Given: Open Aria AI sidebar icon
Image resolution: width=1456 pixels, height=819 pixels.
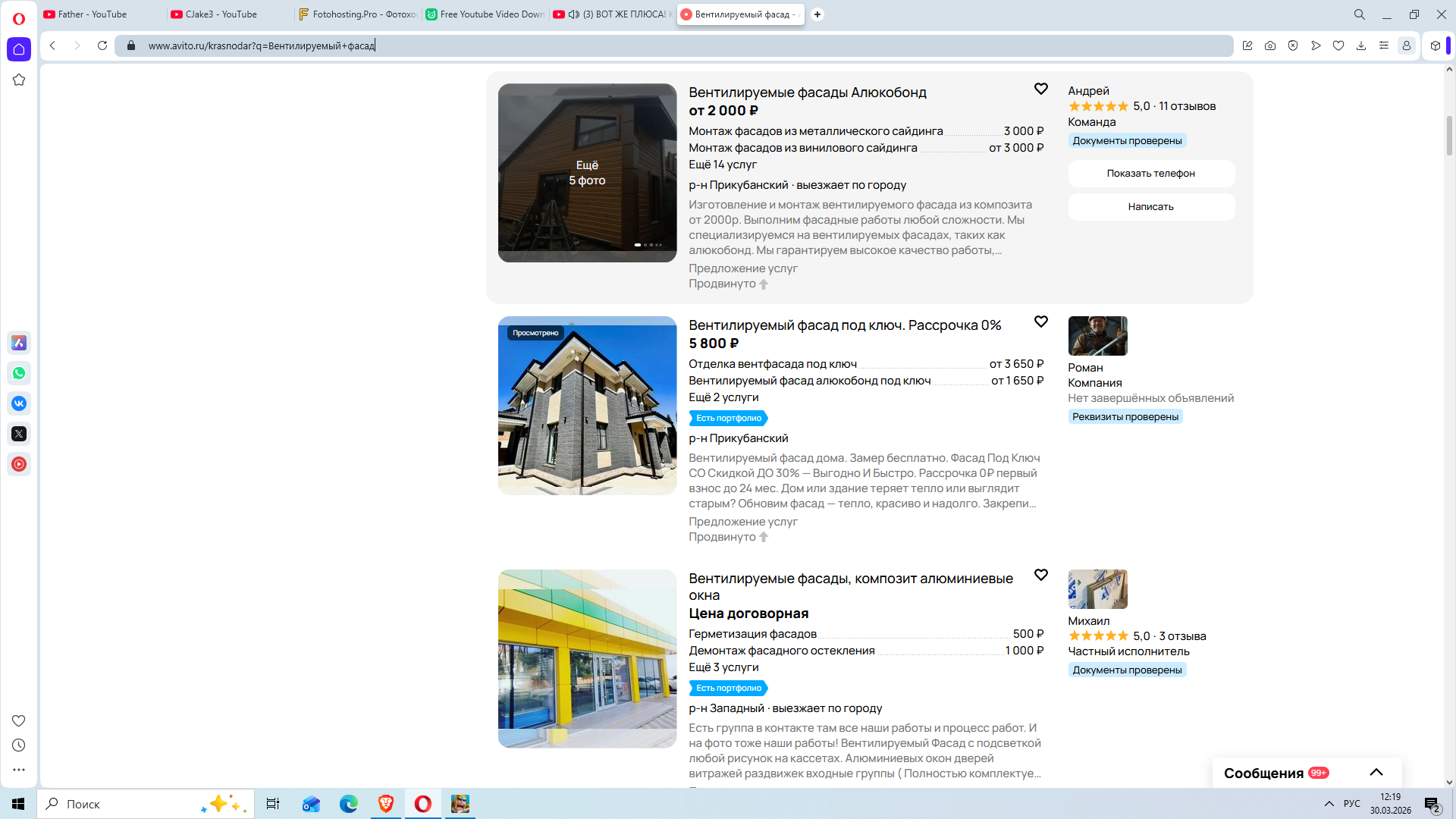Looking at the screenshot, I should (x=19, y=343).
